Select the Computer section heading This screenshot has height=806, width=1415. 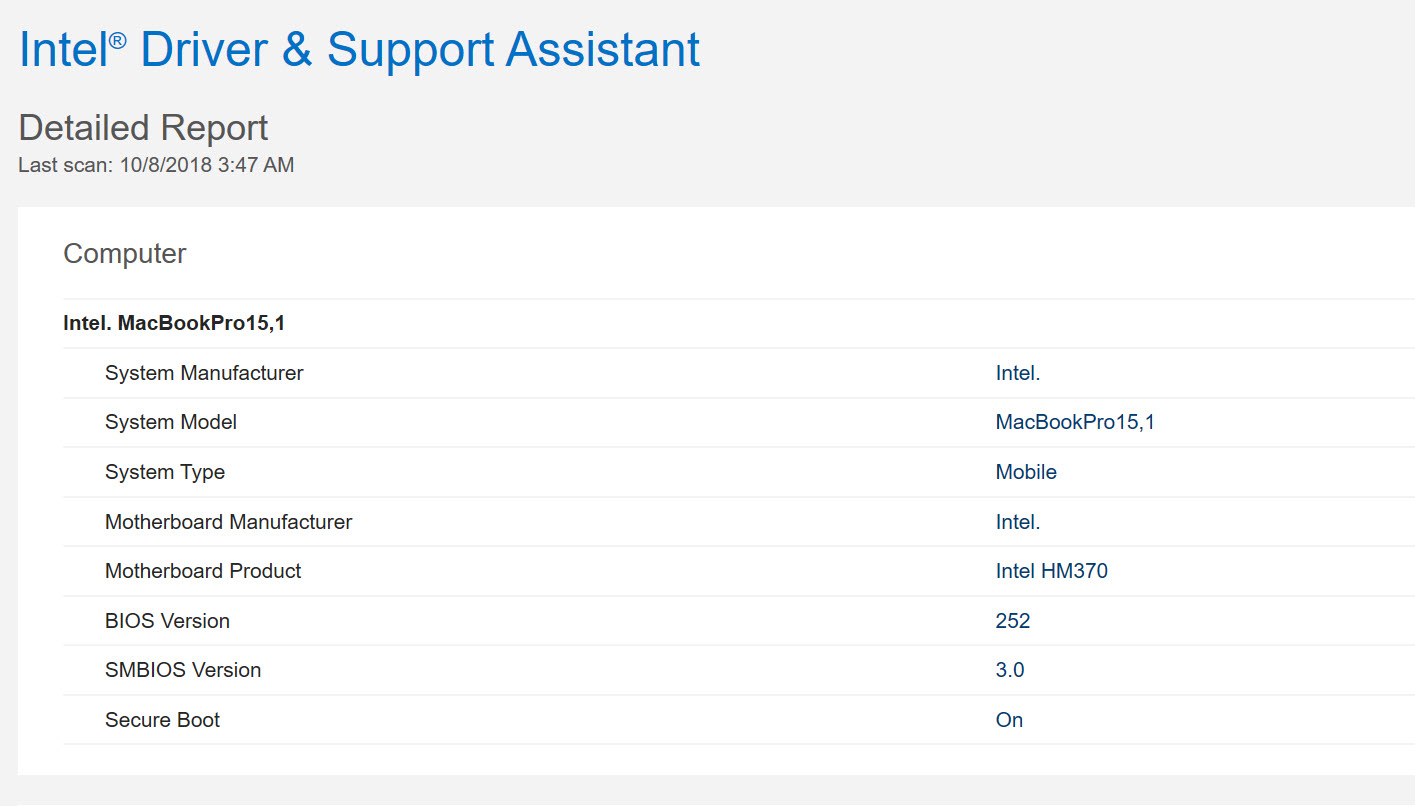[x=124, y=254]
